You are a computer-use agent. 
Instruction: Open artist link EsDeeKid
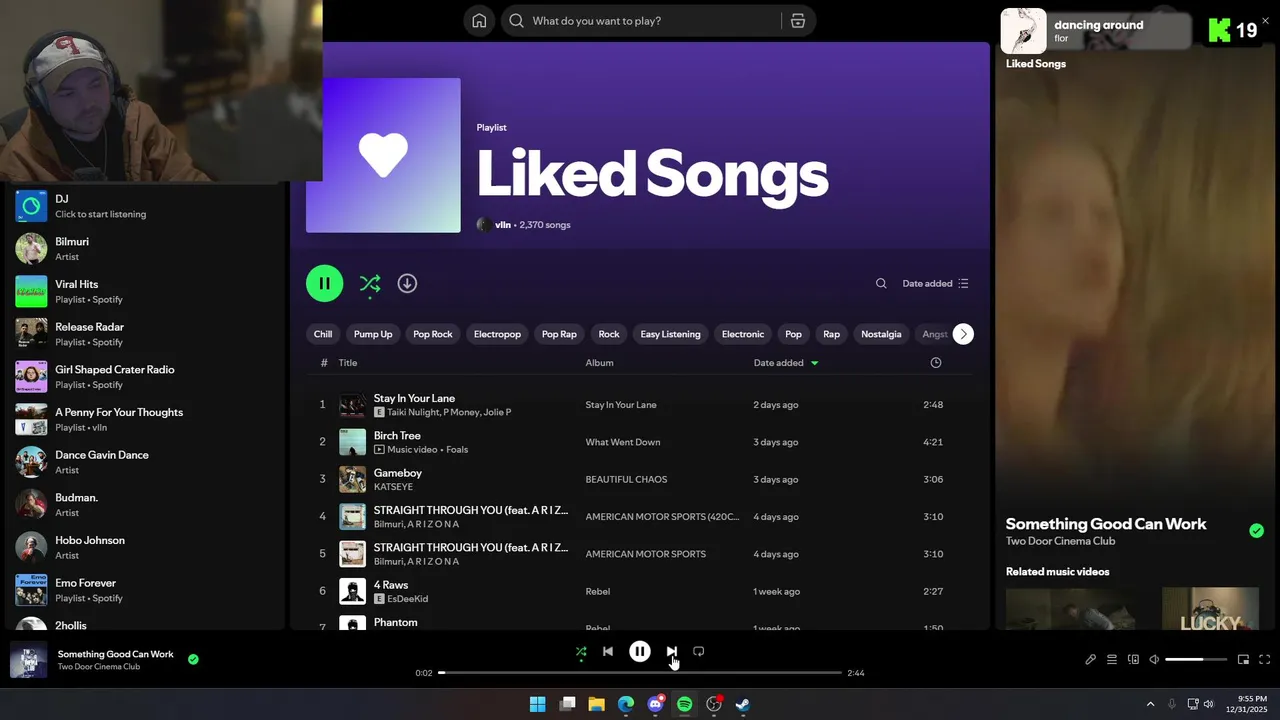(x=407, y=598)
